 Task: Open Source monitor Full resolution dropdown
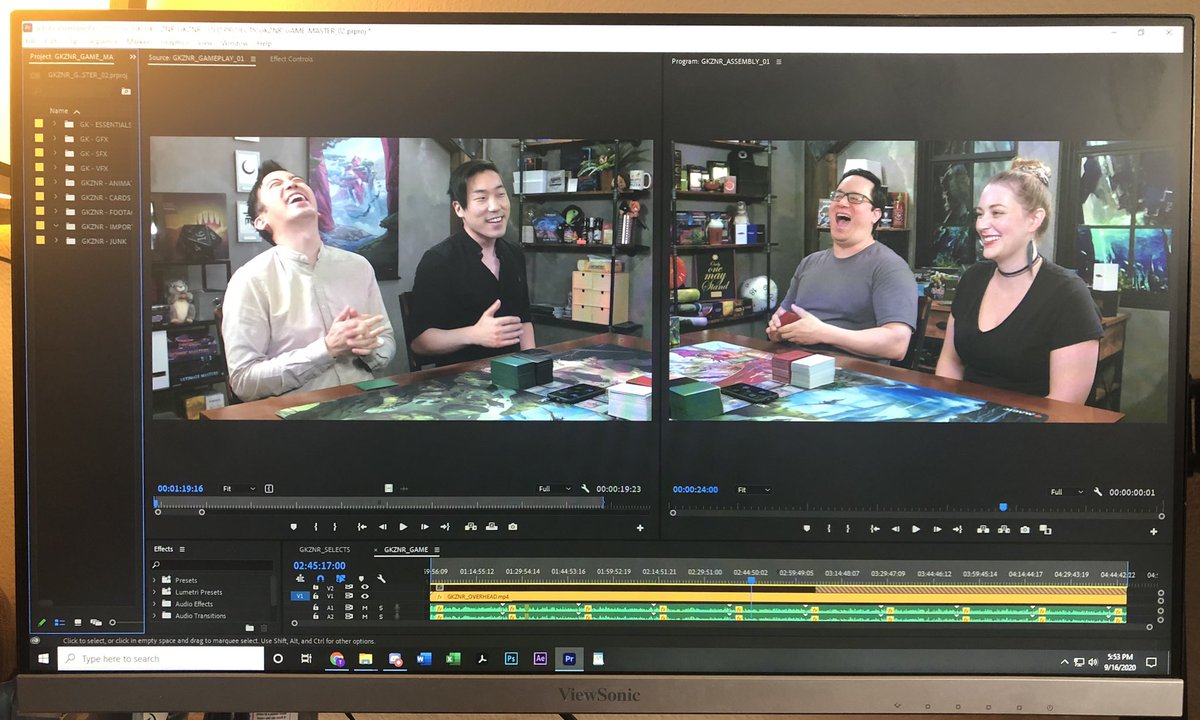[553, 489]
